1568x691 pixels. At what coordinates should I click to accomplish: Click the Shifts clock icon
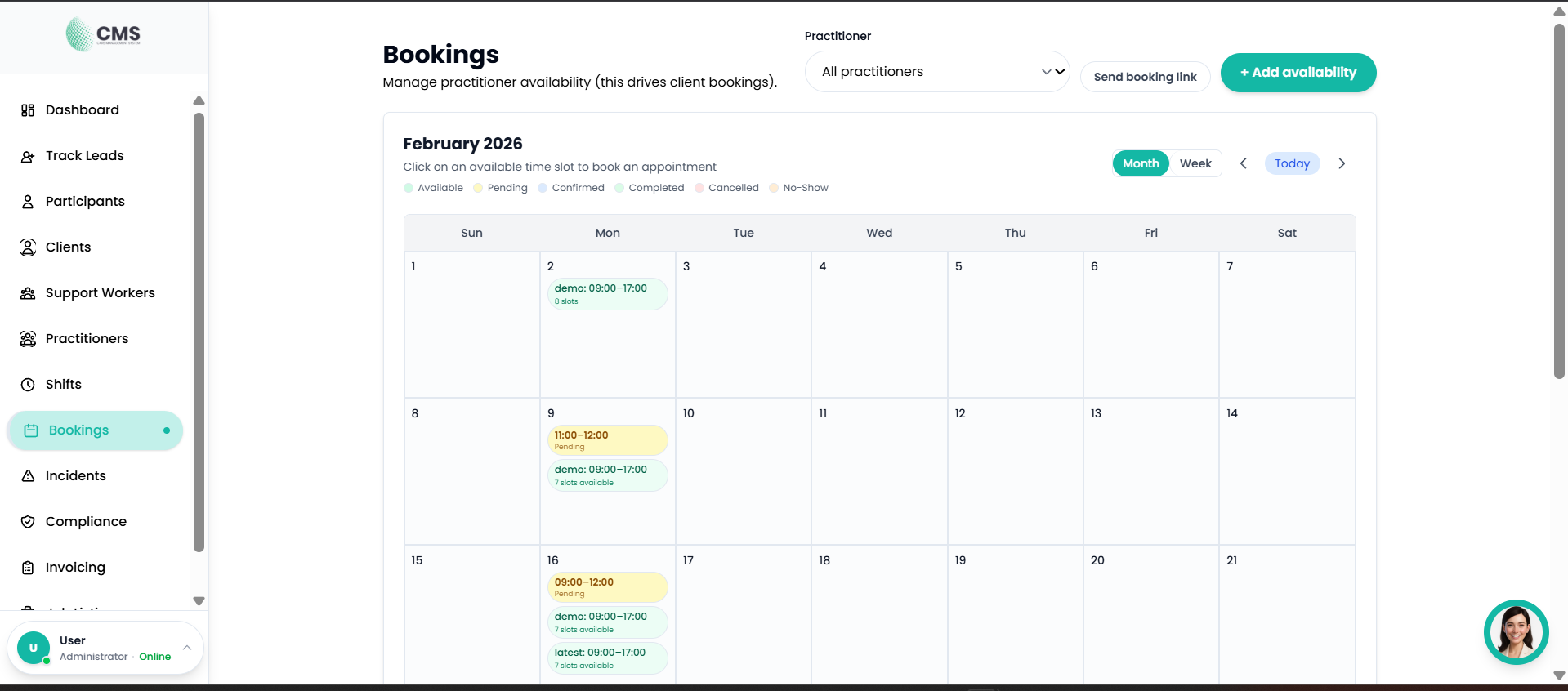[28, 385]
